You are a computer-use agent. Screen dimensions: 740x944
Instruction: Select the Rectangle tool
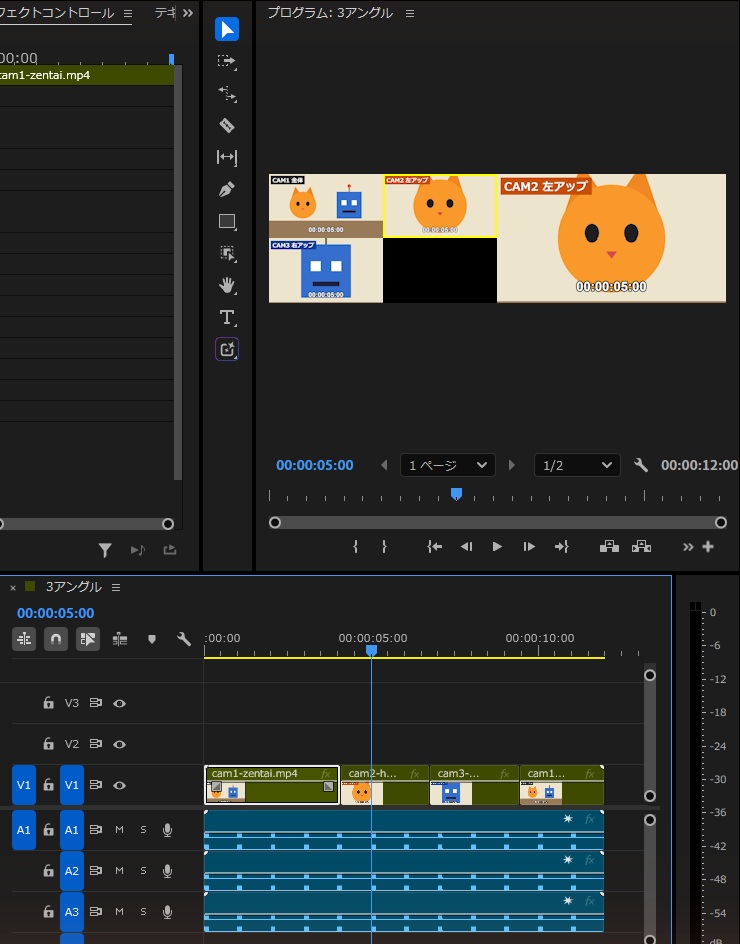[227, 222]
